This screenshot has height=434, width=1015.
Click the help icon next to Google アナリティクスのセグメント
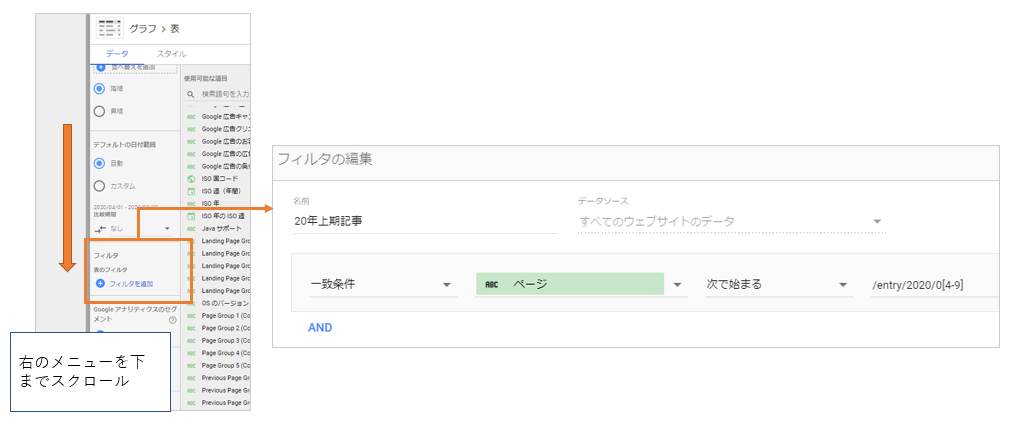(173, 320)
